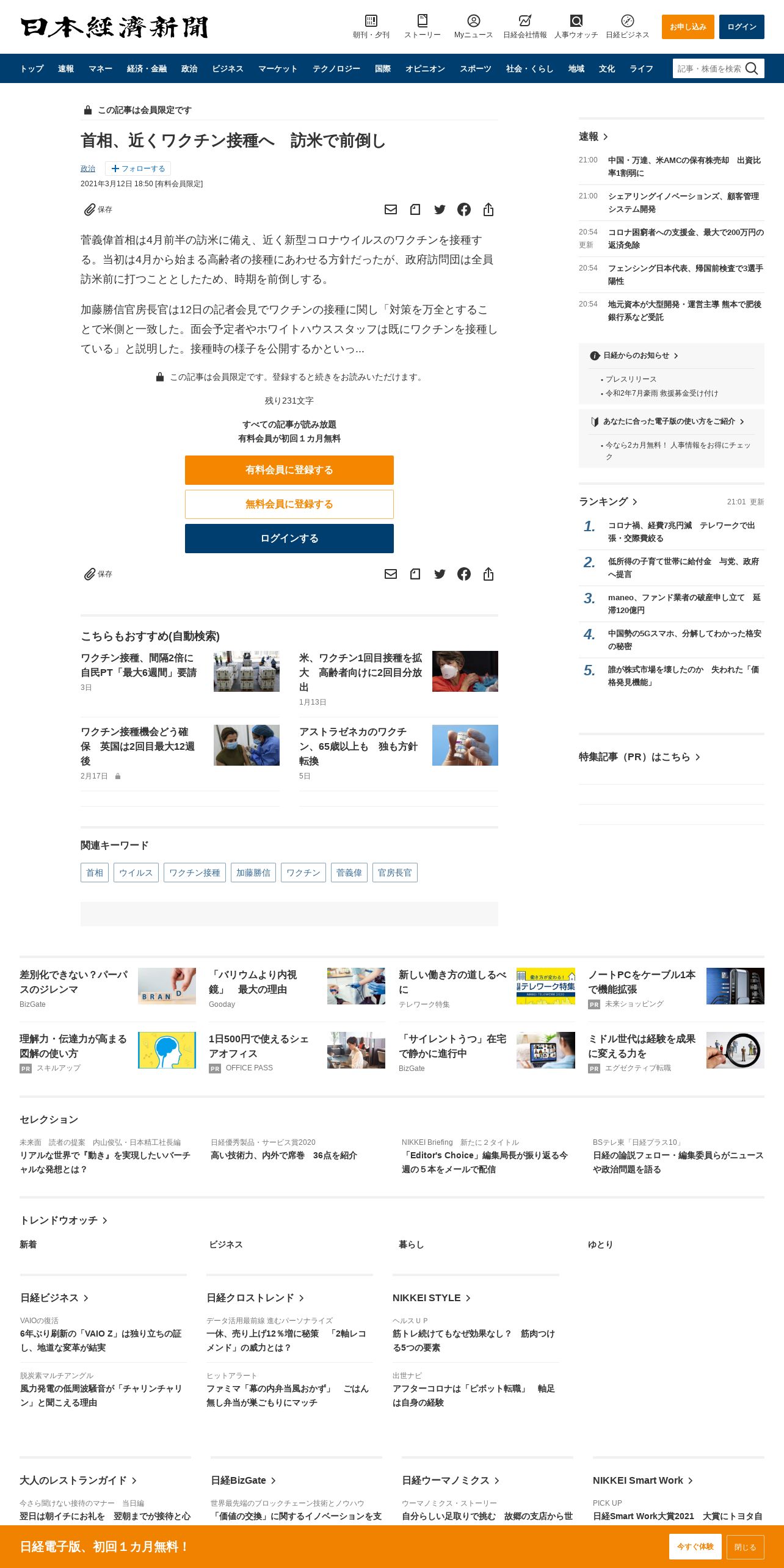The width and height of the screenshot is (784, 1568).
Task: Open AstraZeneca vaccine vial thumbnail
Action: coord(465,745)
